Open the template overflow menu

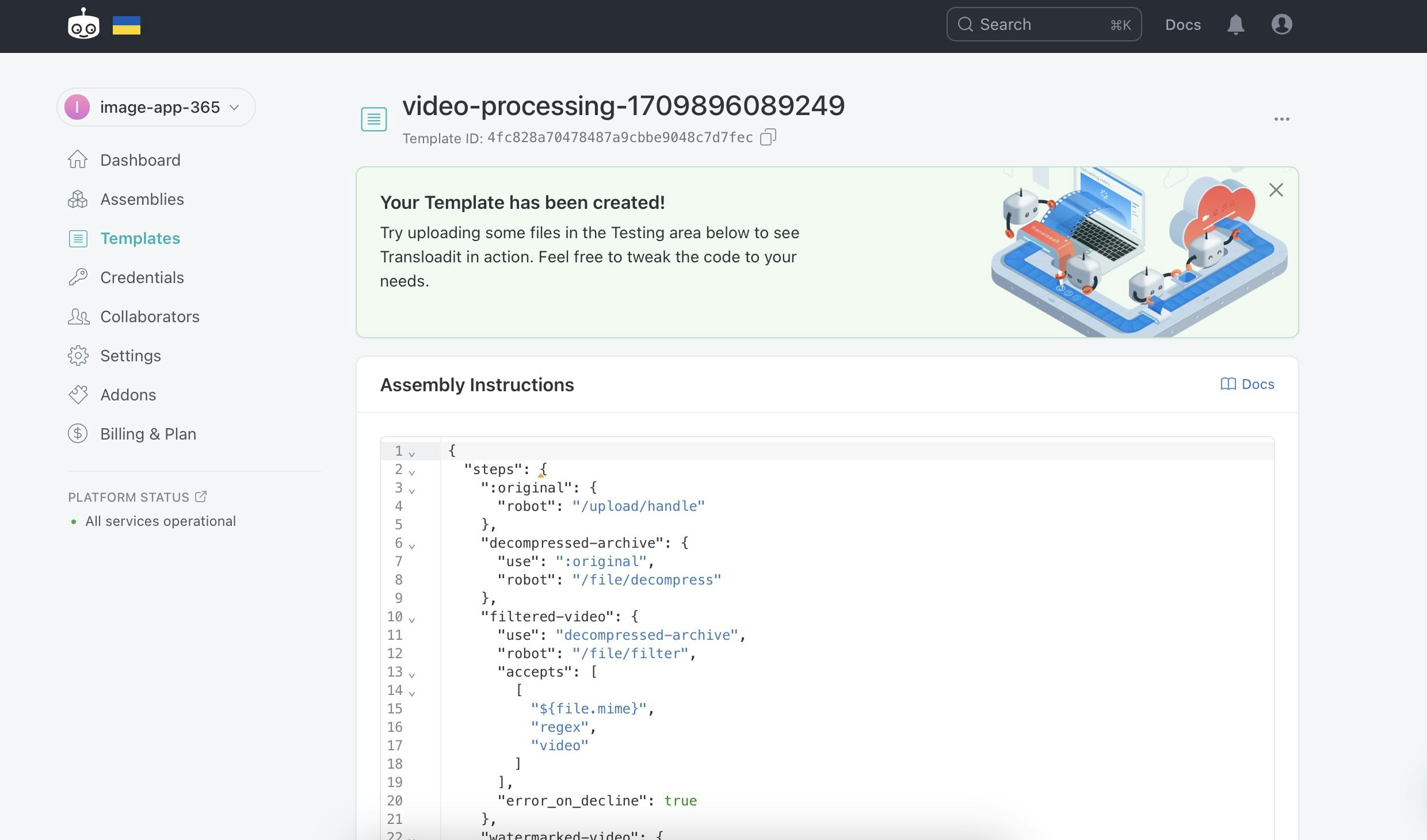pos(1281,119)
